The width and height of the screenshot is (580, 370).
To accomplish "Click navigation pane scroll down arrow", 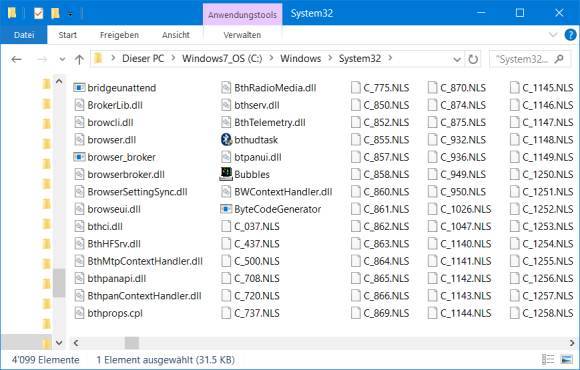I will [59, 343].
